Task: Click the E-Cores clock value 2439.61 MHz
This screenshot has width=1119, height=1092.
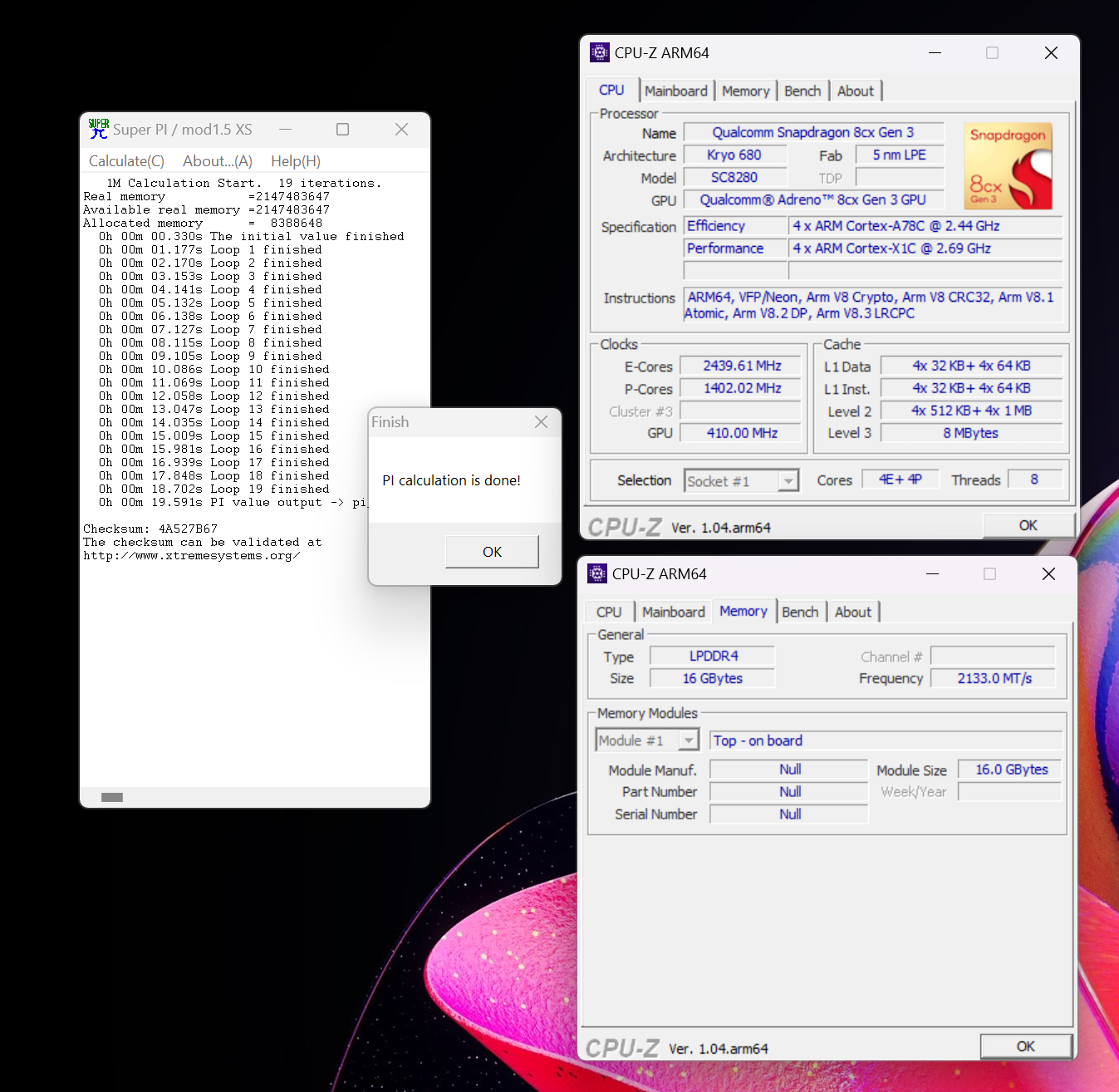Action: pos(742,366)
